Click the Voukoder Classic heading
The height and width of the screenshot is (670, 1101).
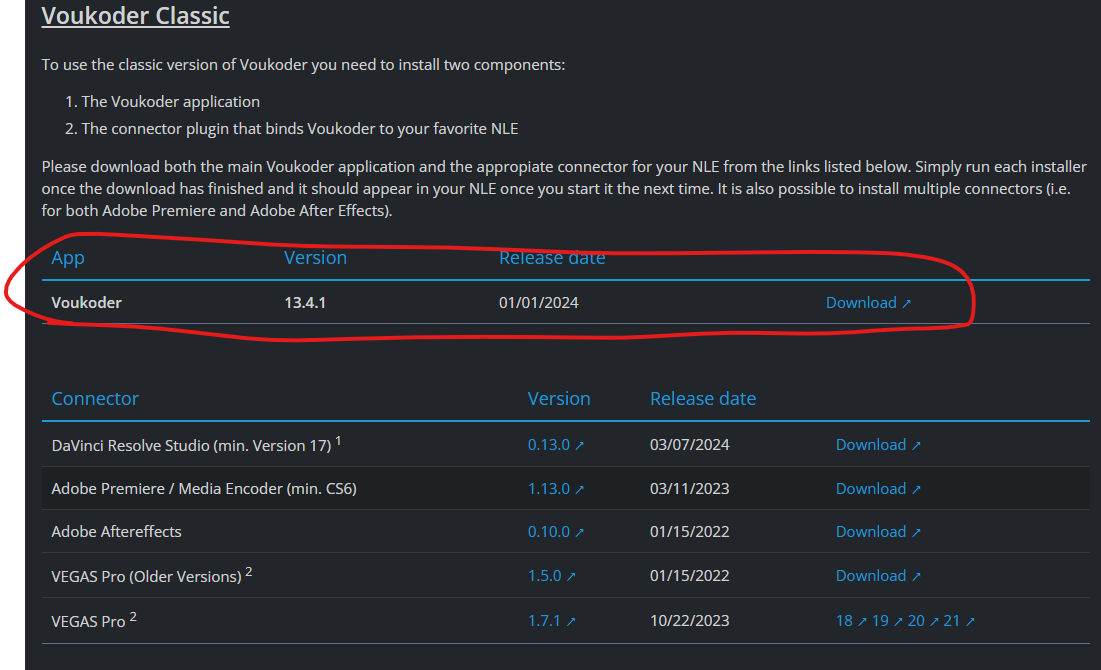point(135,17)
